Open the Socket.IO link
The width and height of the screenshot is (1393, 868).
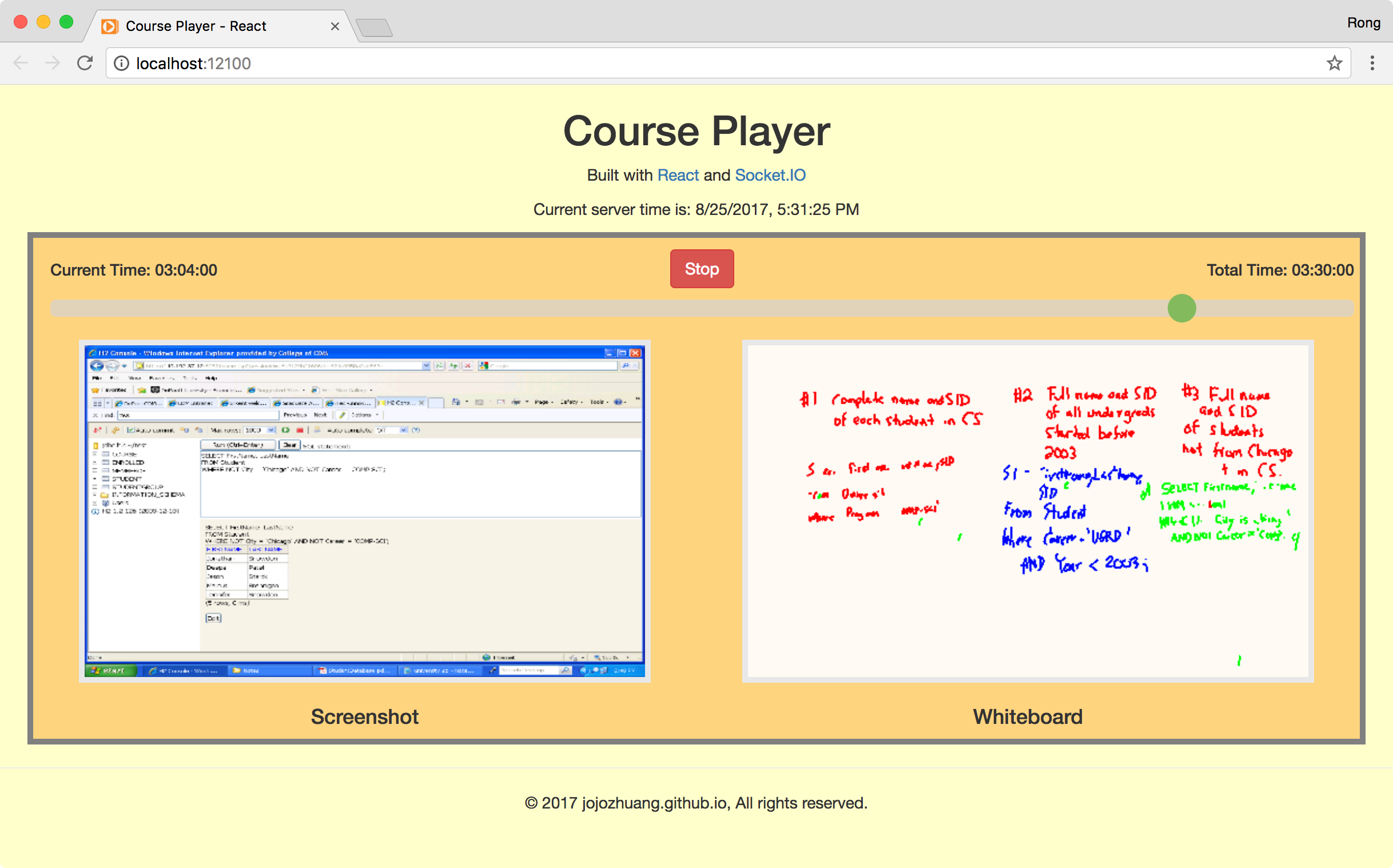tap(770, 175)
